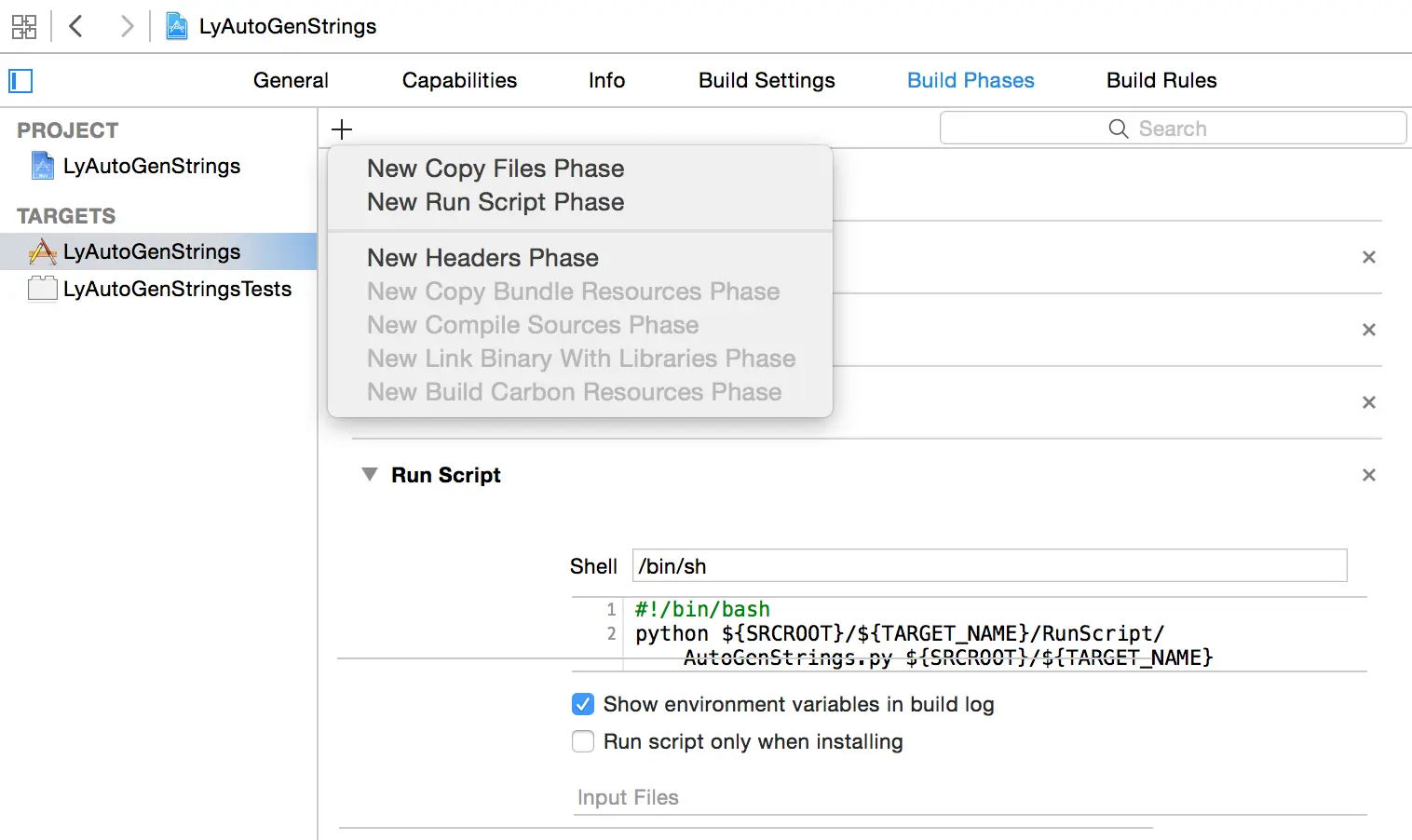The width and height of the screenshot is (1412, 840).
Task: Disable Show environment variables in build log
Action: pyautogui.click(x=583, y=704)
